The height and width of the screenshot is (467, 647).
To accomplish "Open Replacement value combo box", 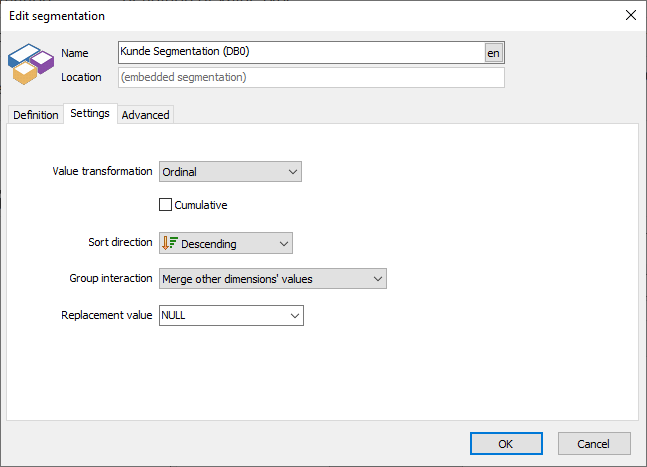I will pos(231,316).
